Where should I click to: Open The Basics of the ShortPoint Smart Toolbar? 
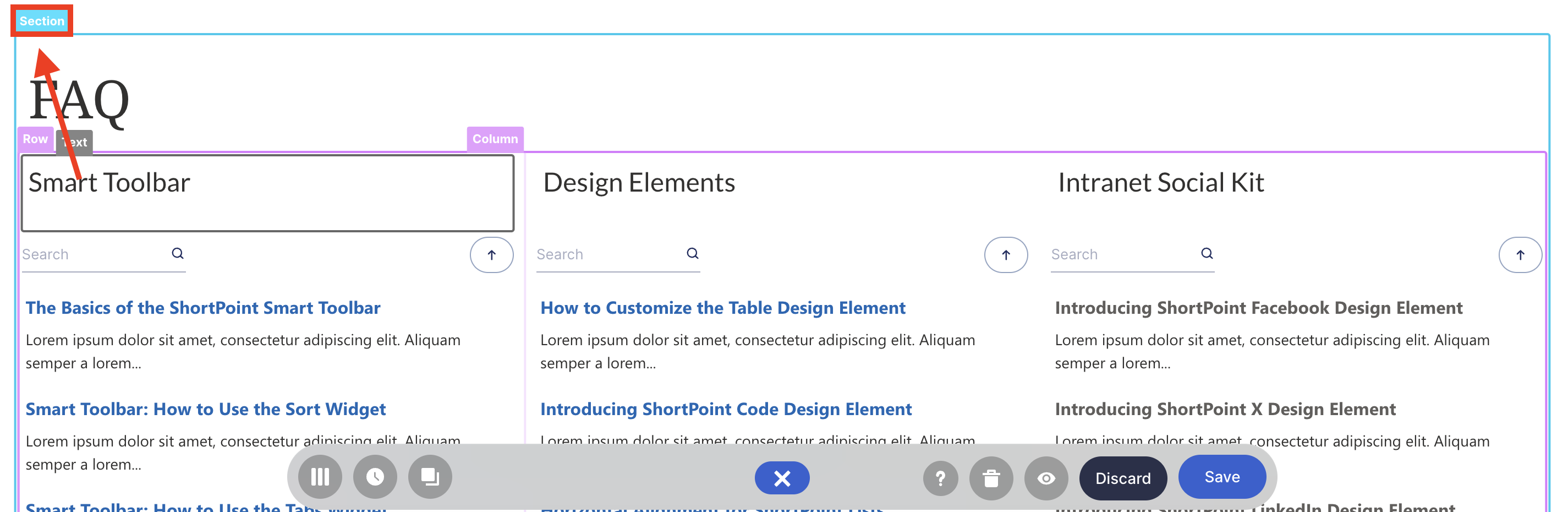[202, 308]
